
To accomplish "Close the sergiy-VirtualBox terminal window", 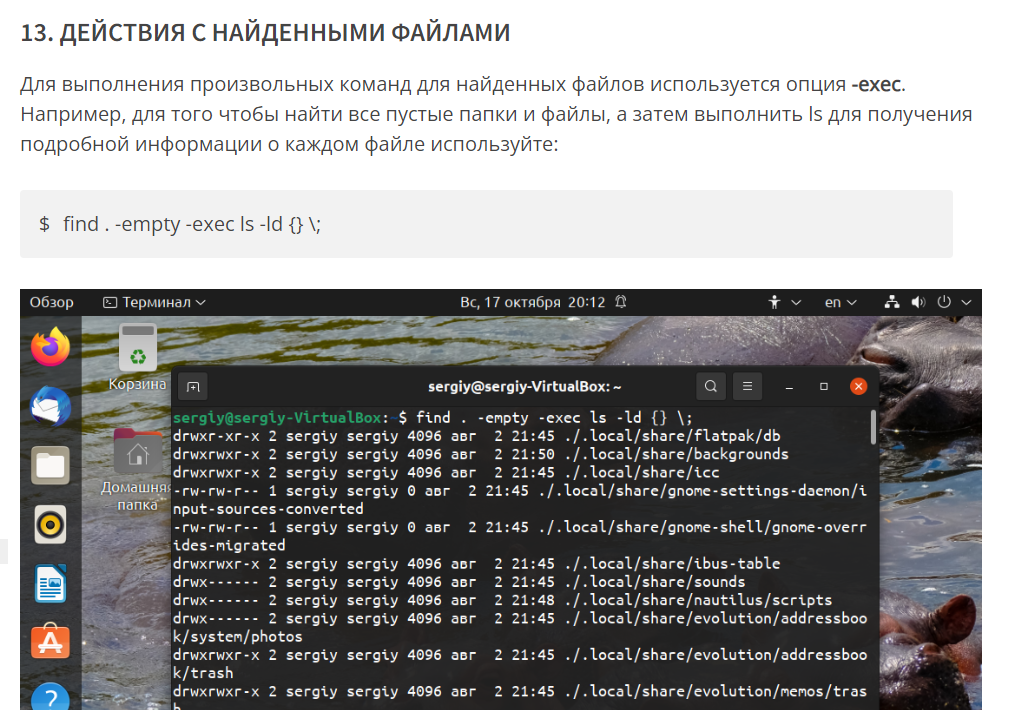I will click(x=858, y=386).
